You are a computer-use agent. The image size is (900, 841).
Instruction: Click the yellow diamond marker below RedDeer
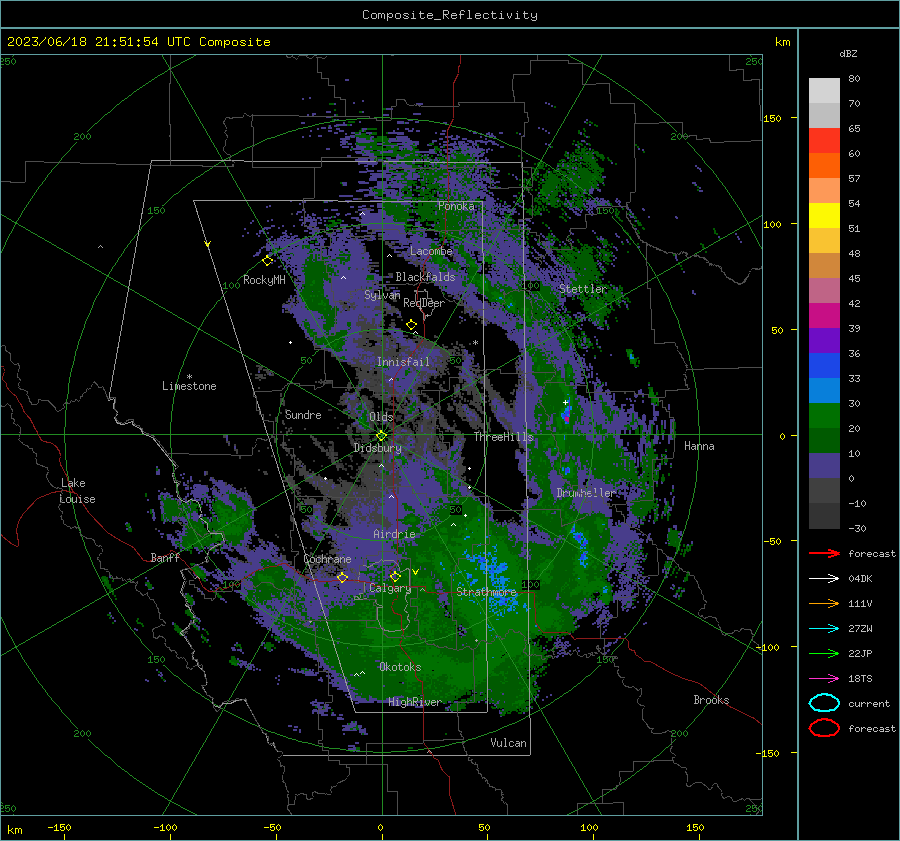412,325
